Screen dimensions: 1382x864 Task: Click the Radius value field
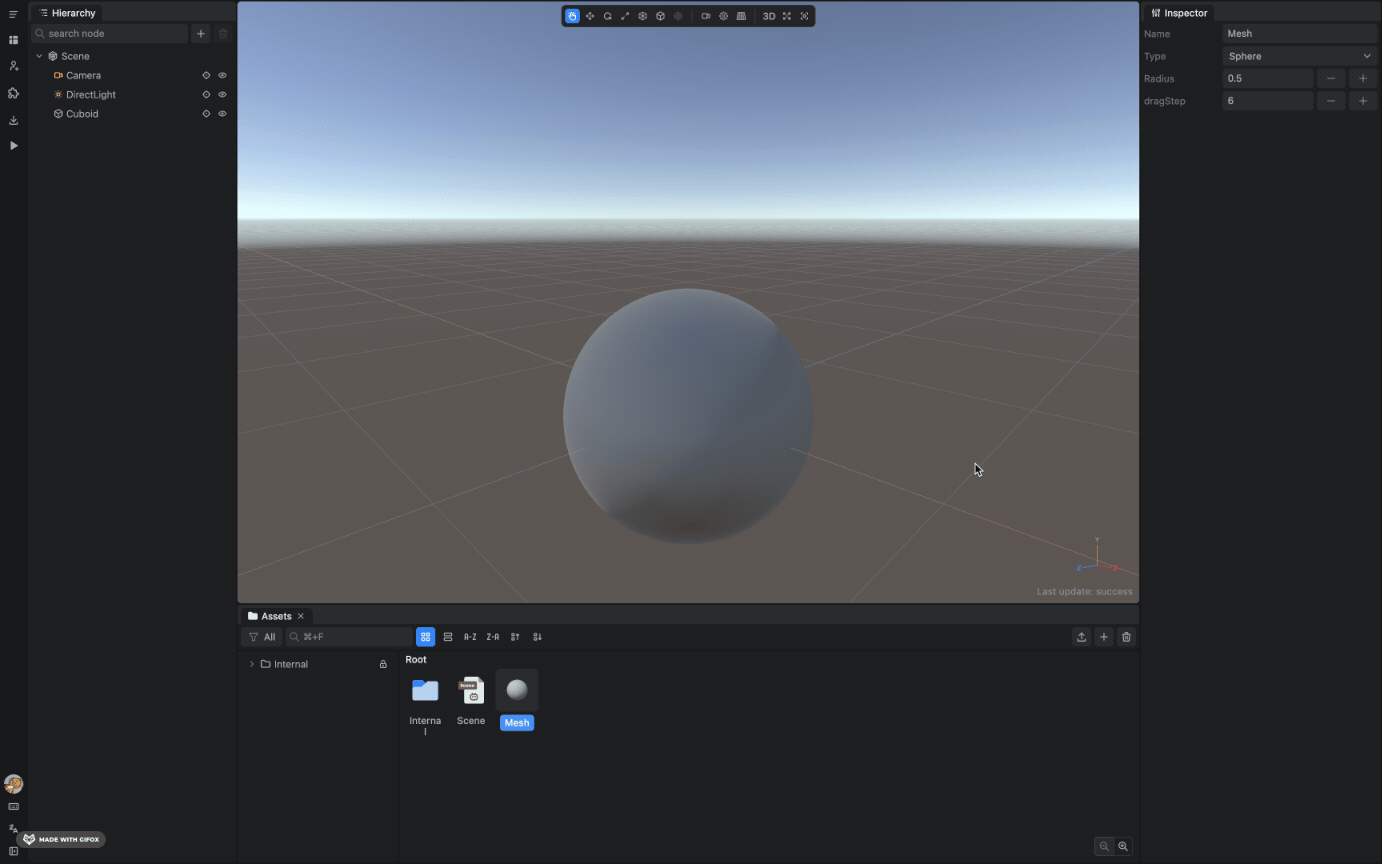click(1267, 78)
